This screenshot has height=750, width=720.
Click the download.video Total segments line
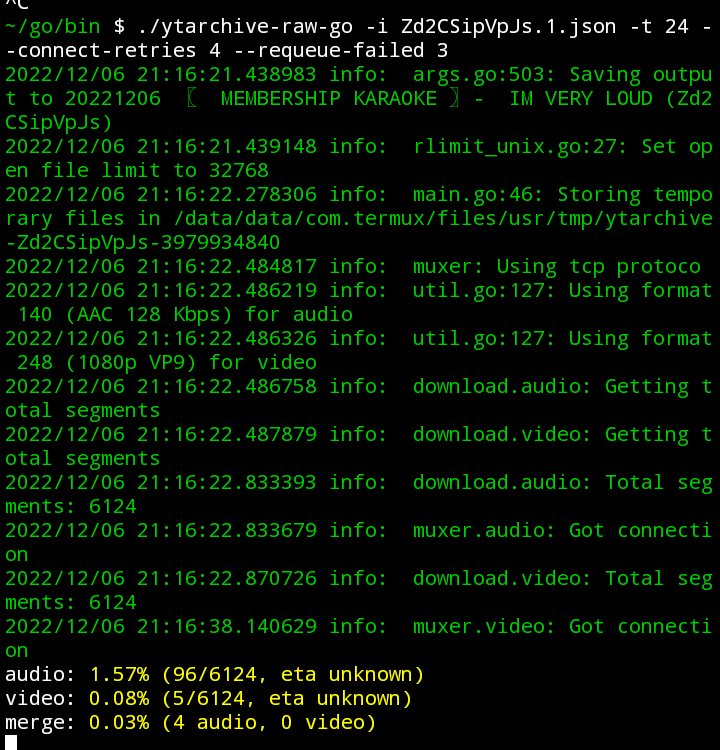pyautogui.click(x=359, y=590)
